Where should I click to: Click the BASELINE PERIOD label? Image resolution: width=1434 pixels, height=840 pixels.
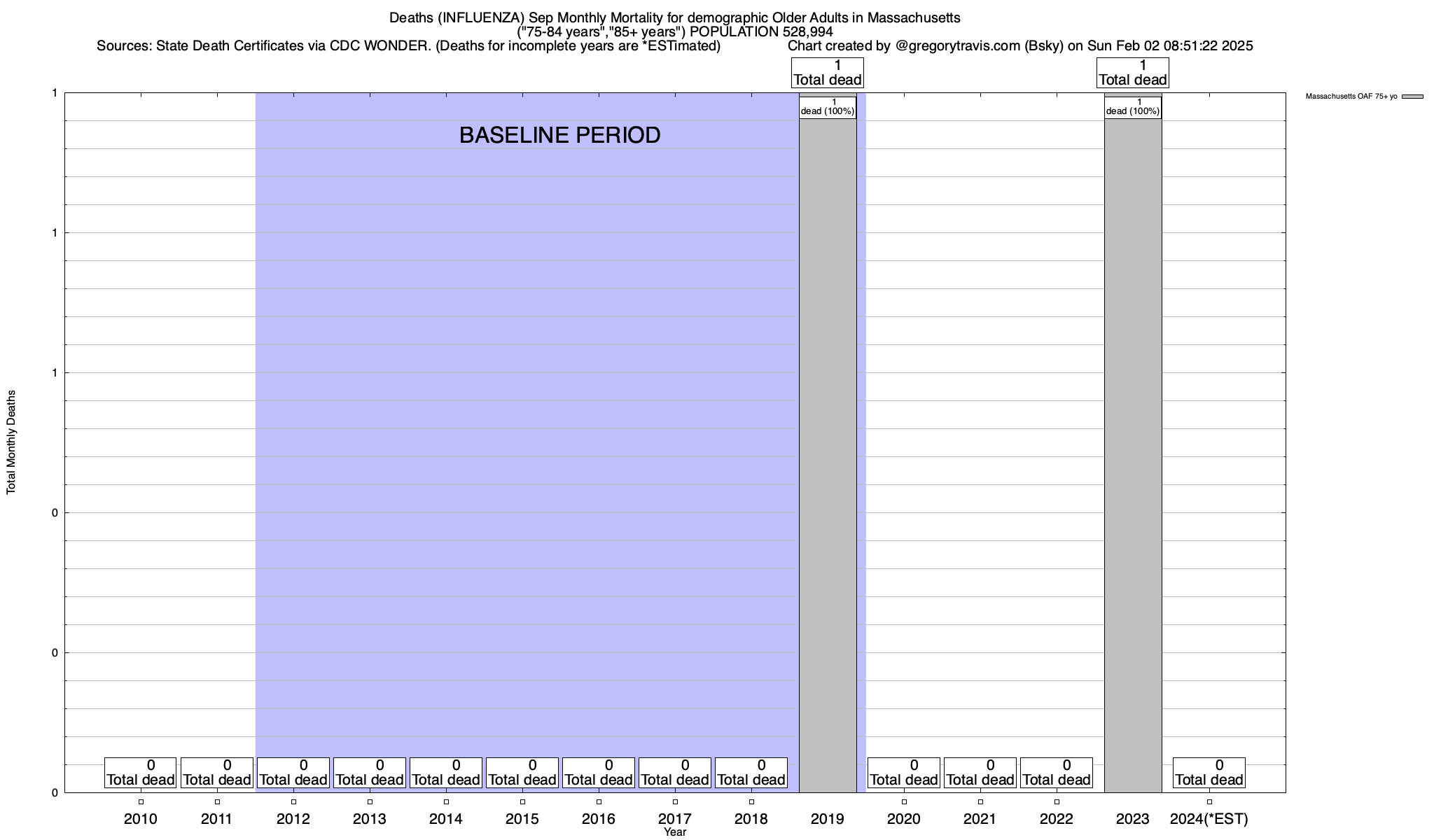coord(559,135)
